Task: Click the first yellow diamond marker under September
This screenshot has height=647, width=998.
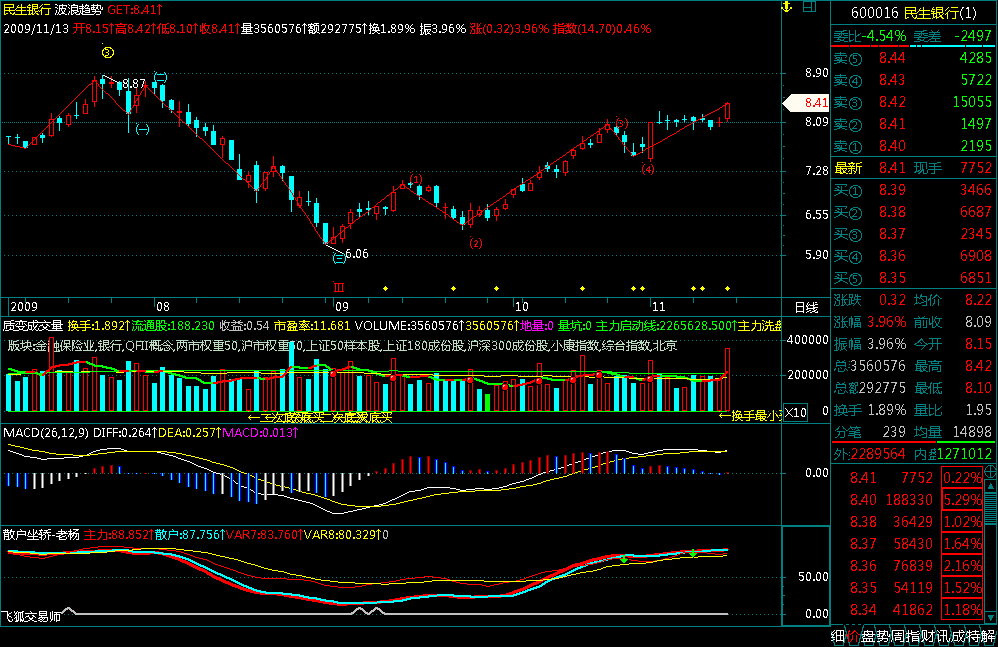Action: (x=386, y=289)
